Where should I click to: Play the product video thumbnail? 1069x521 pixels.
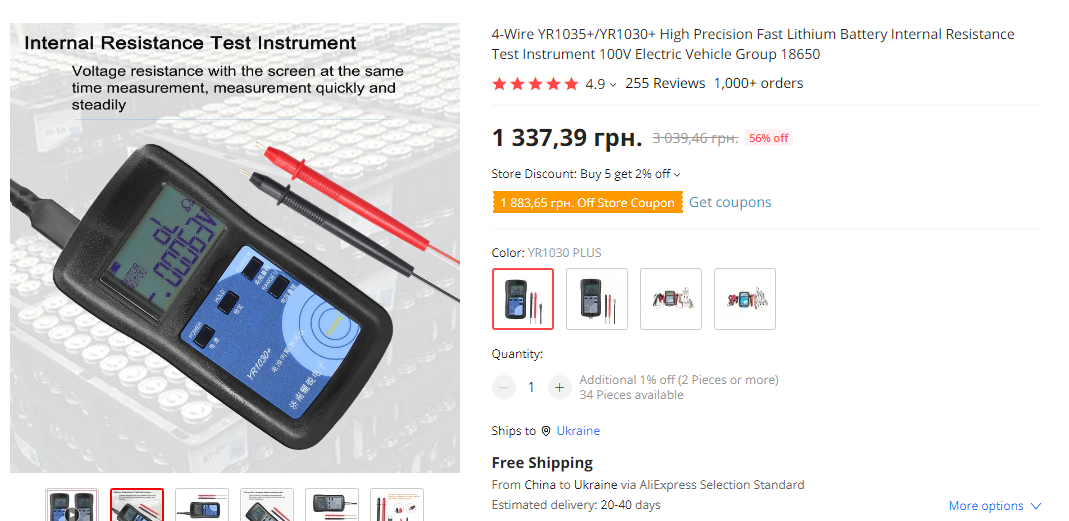[x=72, y=508]
